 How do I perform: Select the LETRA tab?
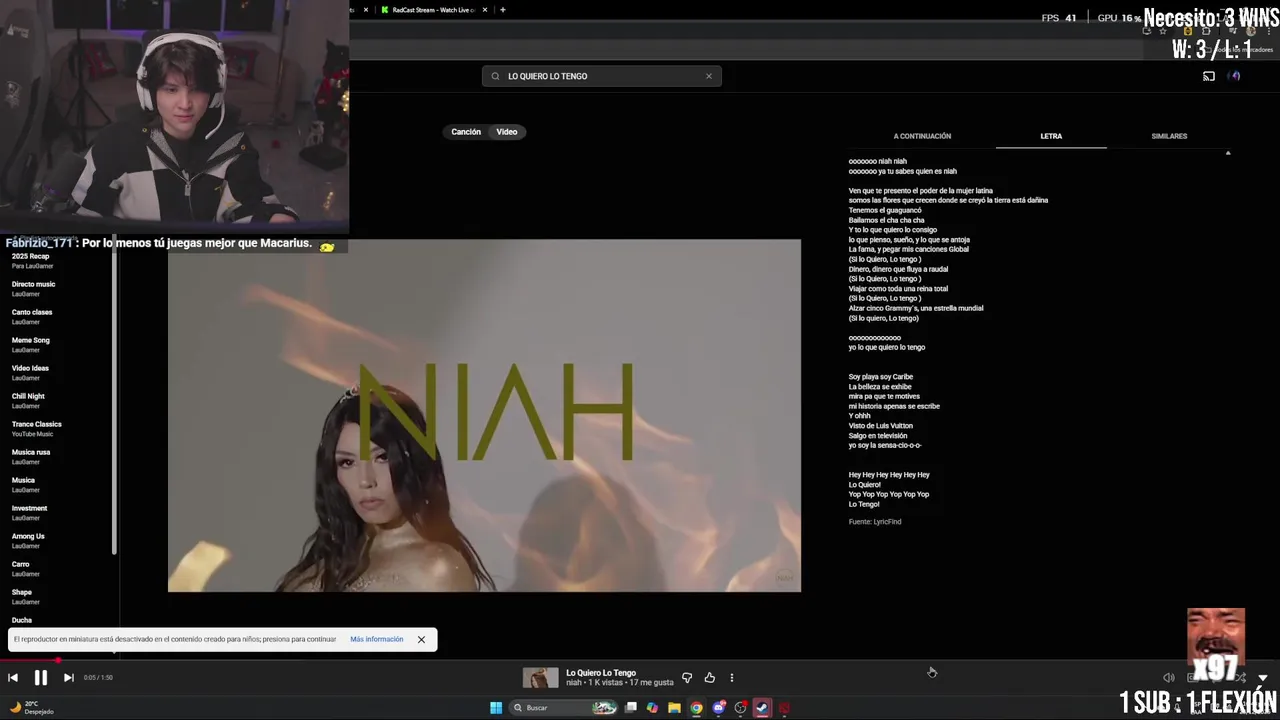coord(1051,136)
